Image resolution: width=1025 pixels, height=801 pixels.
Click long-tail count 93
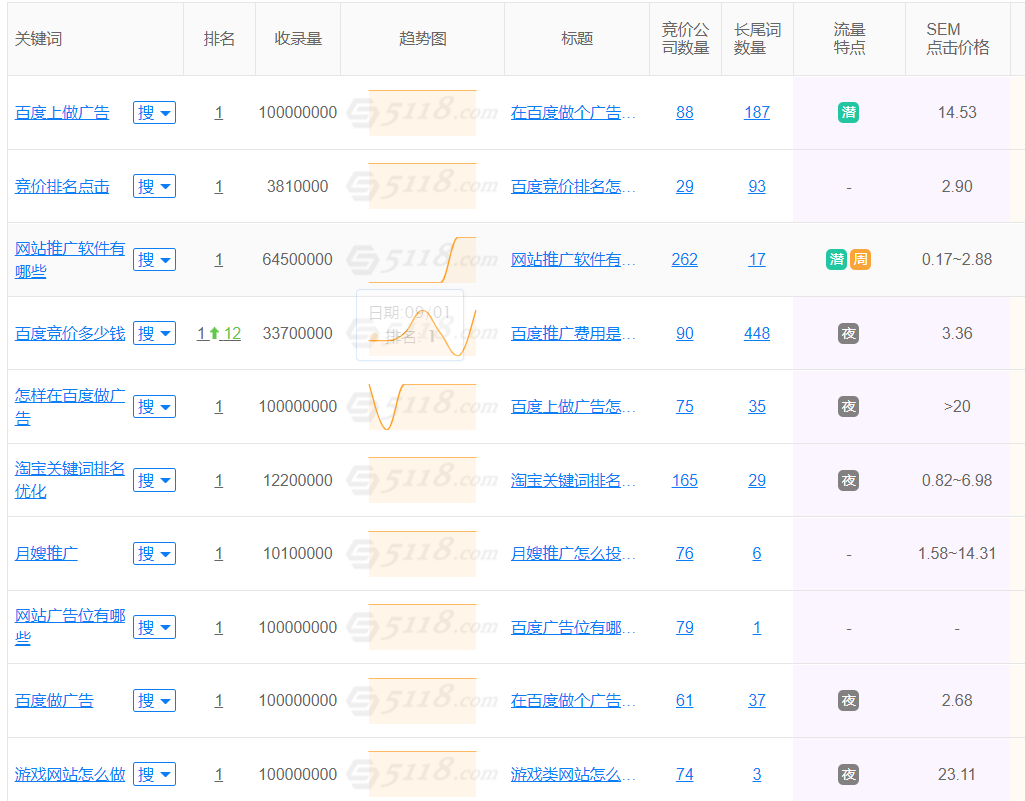click(x=757, y=186)
